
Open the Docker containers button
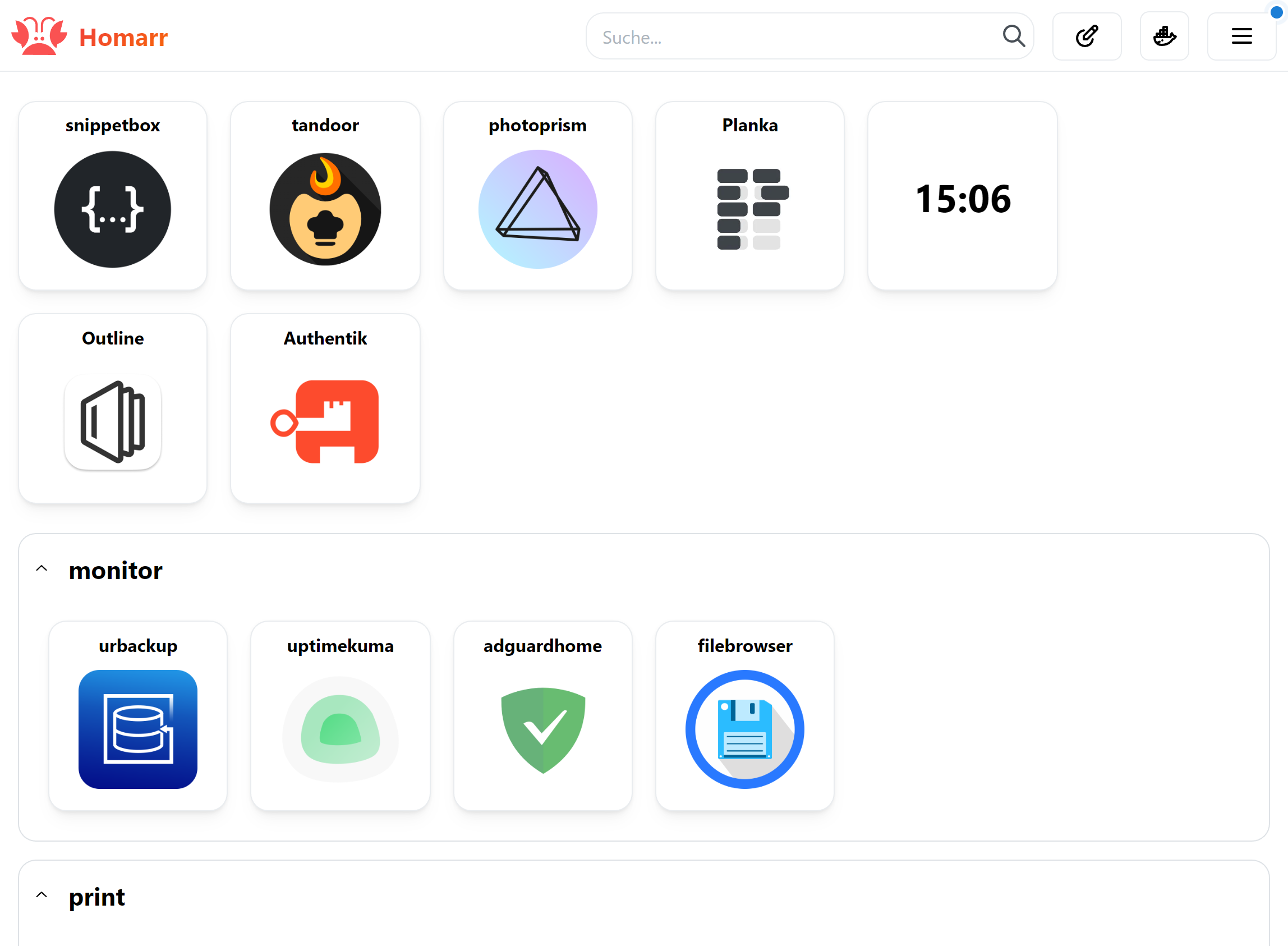pyautogui.click(x=1165, y=36)
